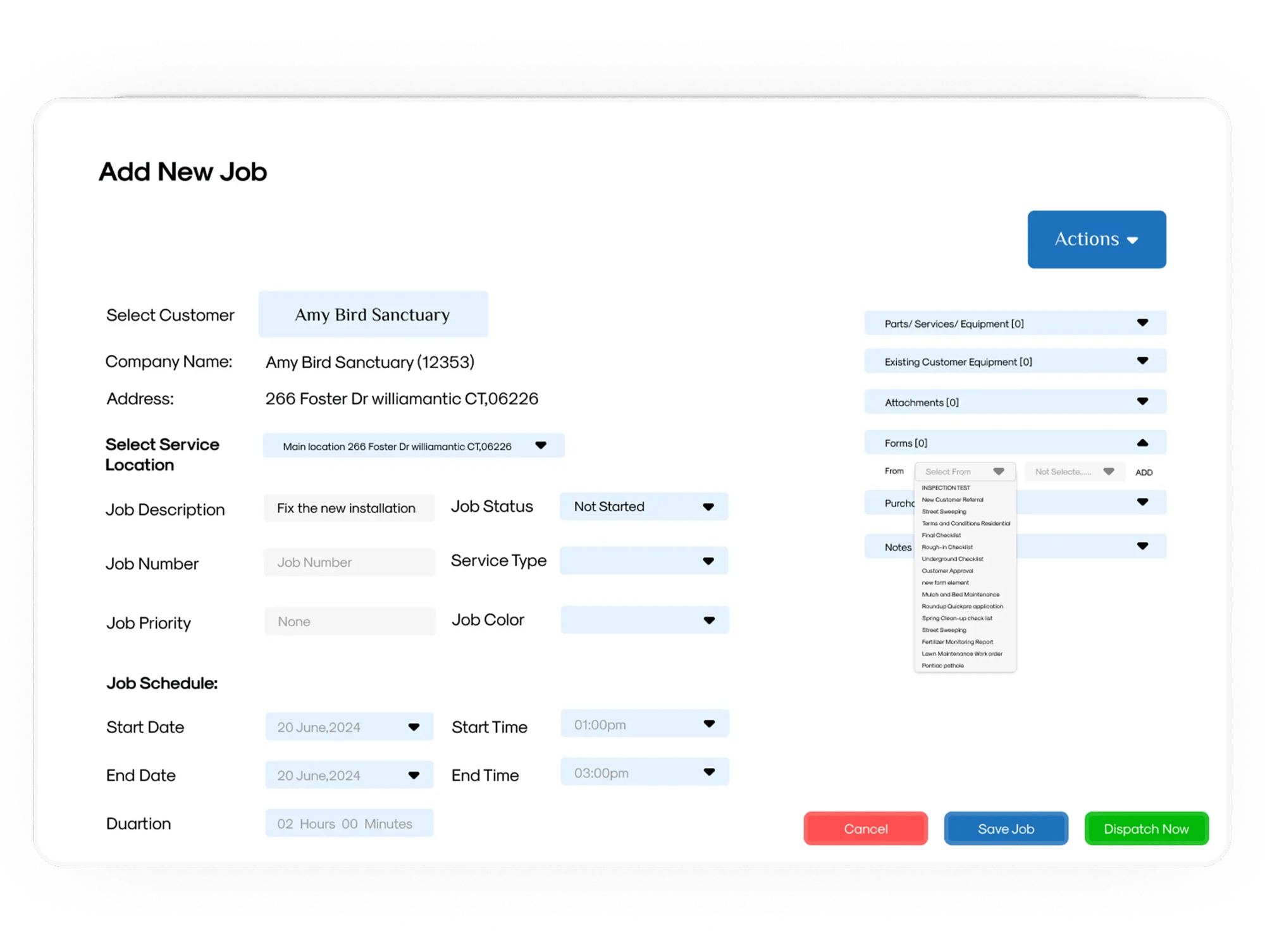Viewport: 1265px width, 952px height.
Task: Click the Job Number input field
Action: (x=346, y=562)
